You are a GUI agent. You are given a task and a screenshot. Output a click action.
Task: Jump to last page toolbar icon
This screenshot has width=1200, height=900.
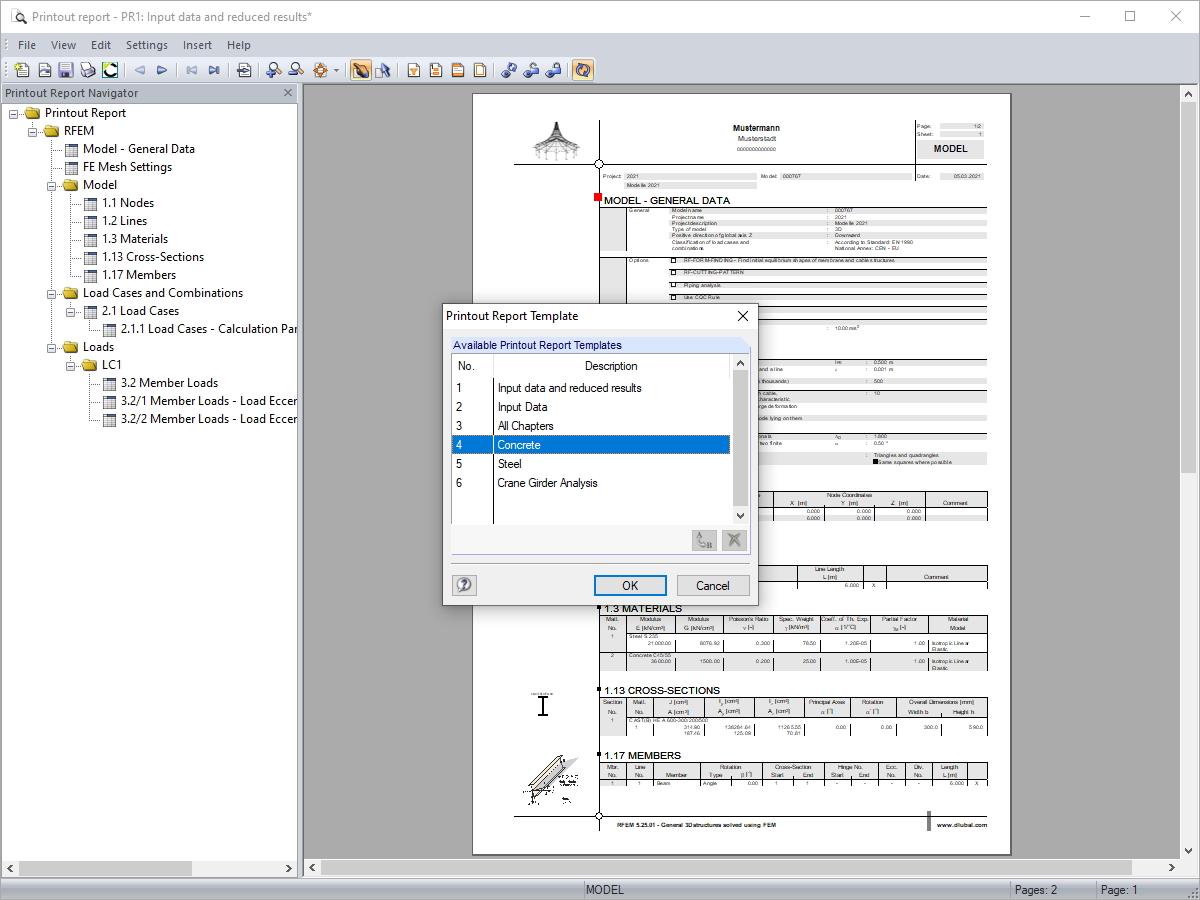pos(213,70)
